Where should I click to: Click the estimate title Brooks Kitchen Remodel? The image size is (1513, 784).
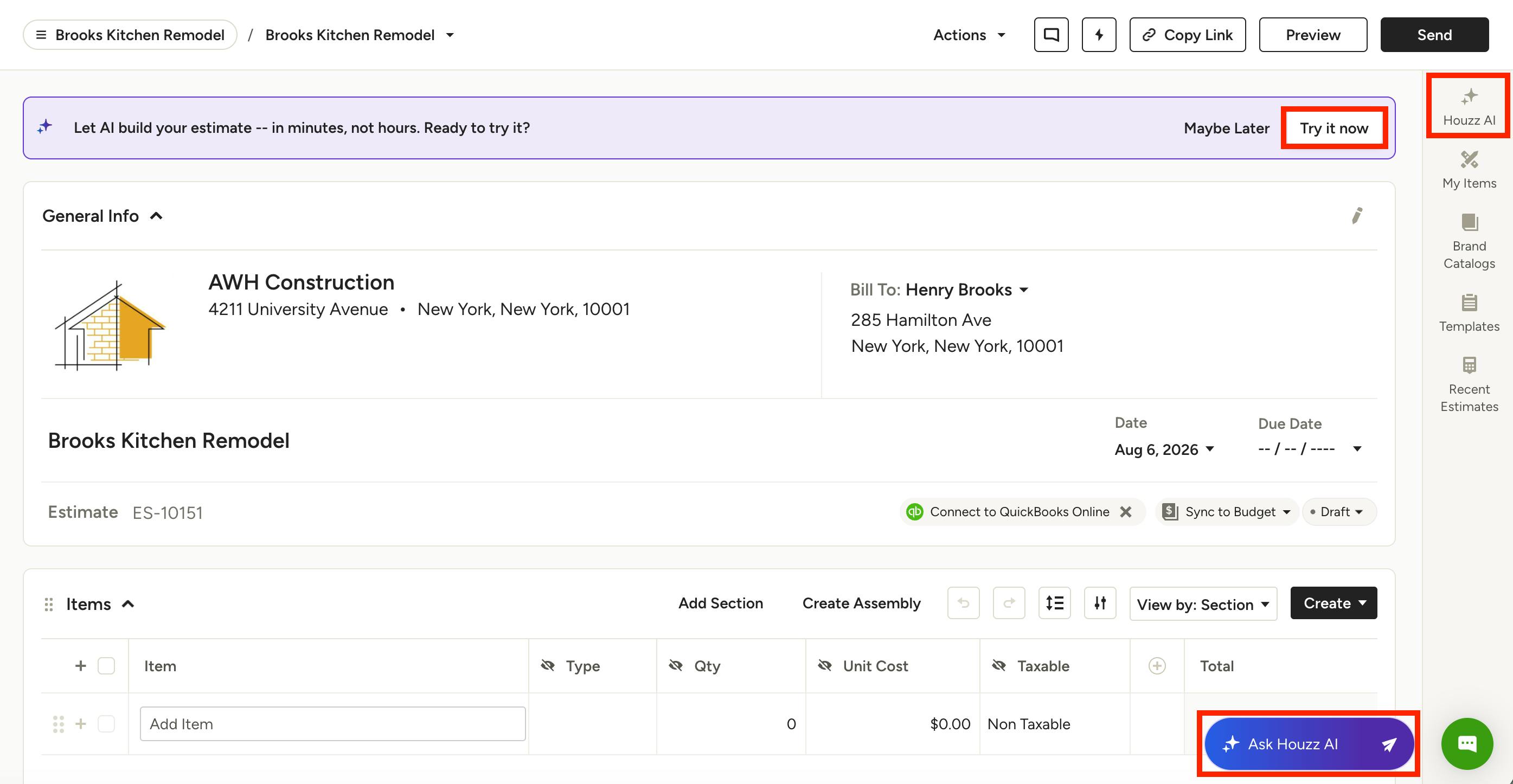pyautogui.click(x=169, y=441)
